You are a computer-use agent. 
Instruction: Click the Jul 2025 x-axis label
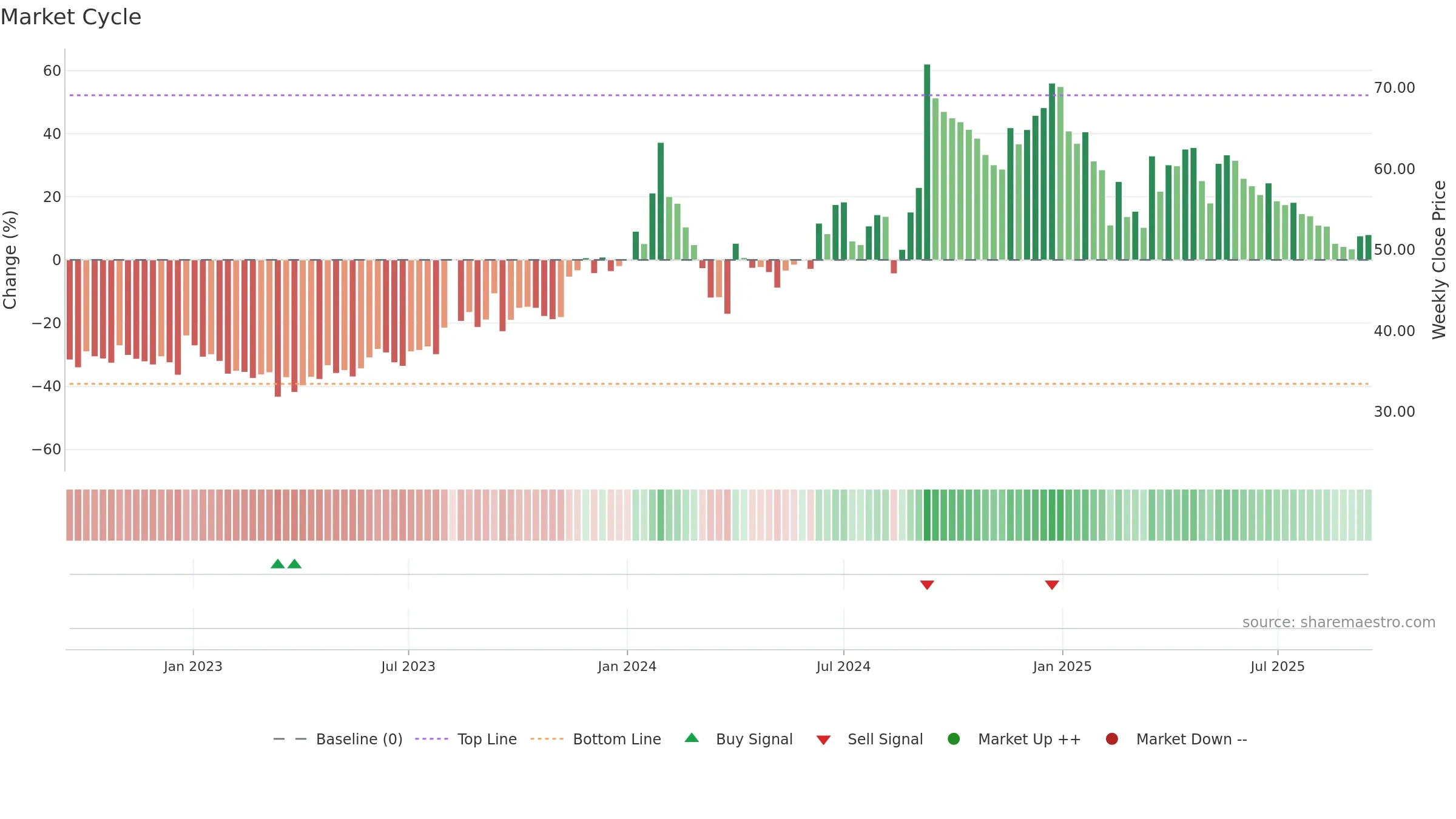1277,666
